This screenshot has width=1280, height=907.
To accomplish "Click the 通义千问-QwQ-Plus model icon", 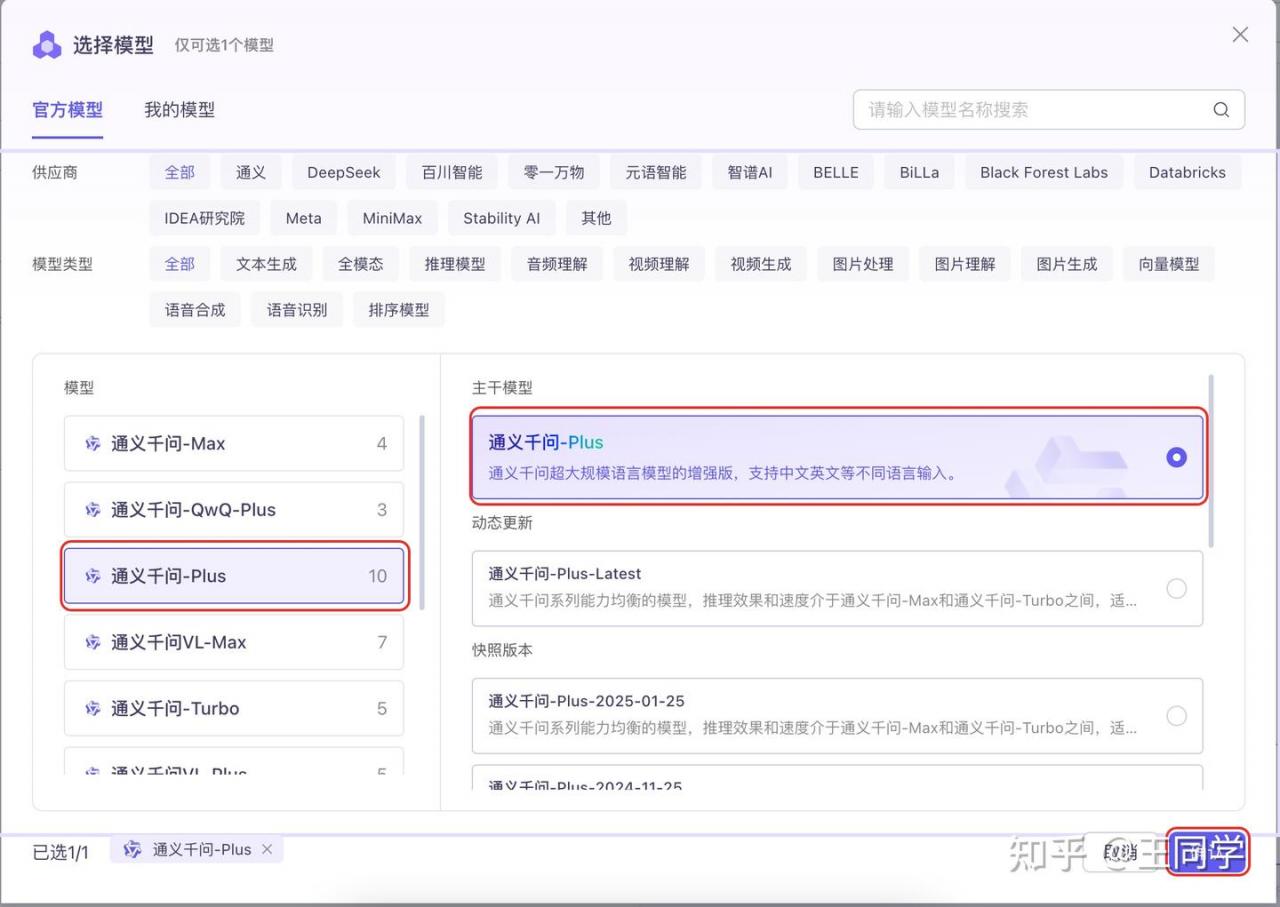I will point(93,510).
